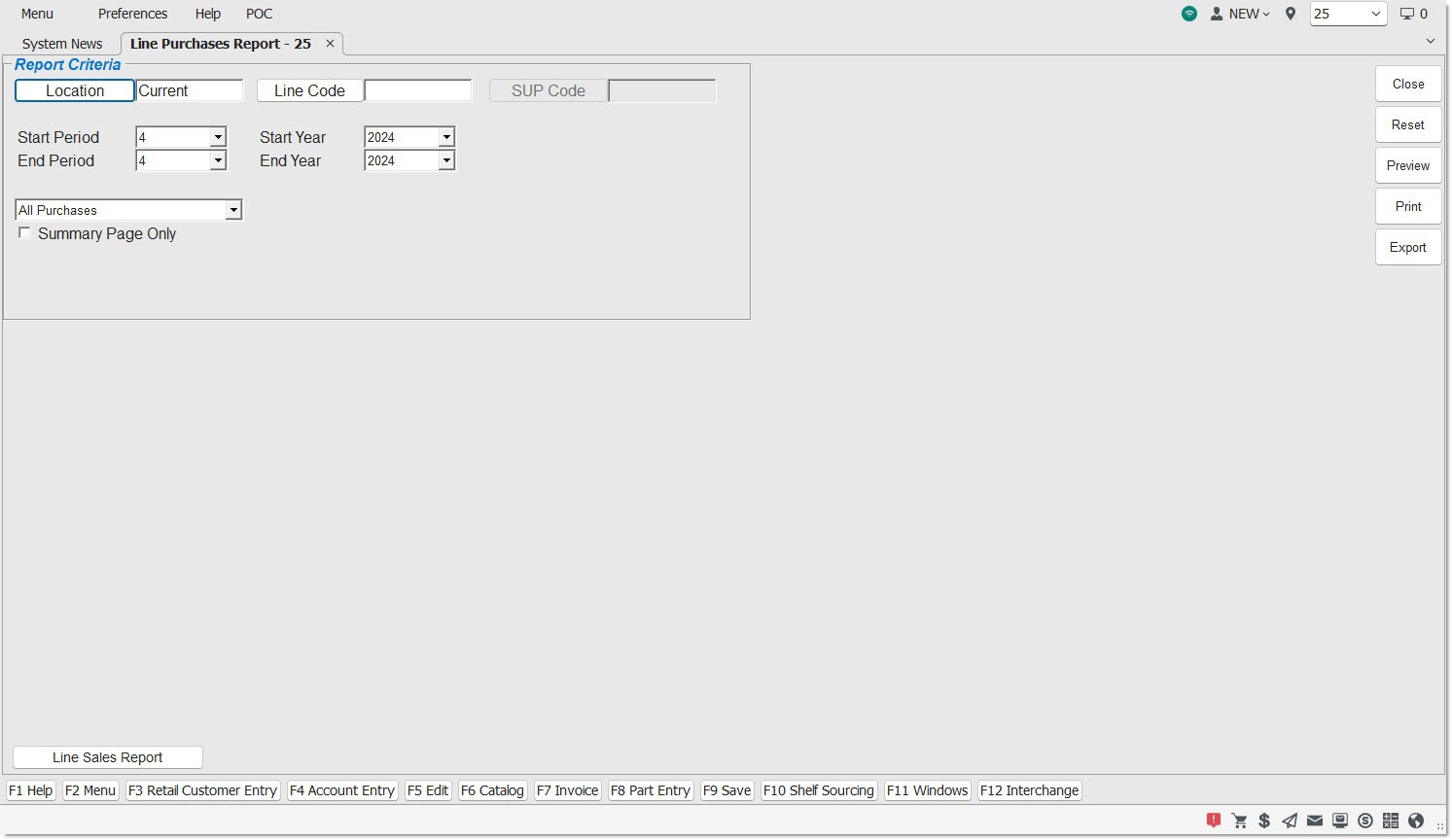The image size is (1452, 840).
Task: Switch to the System News tab
Action: (x=62, y=44)
